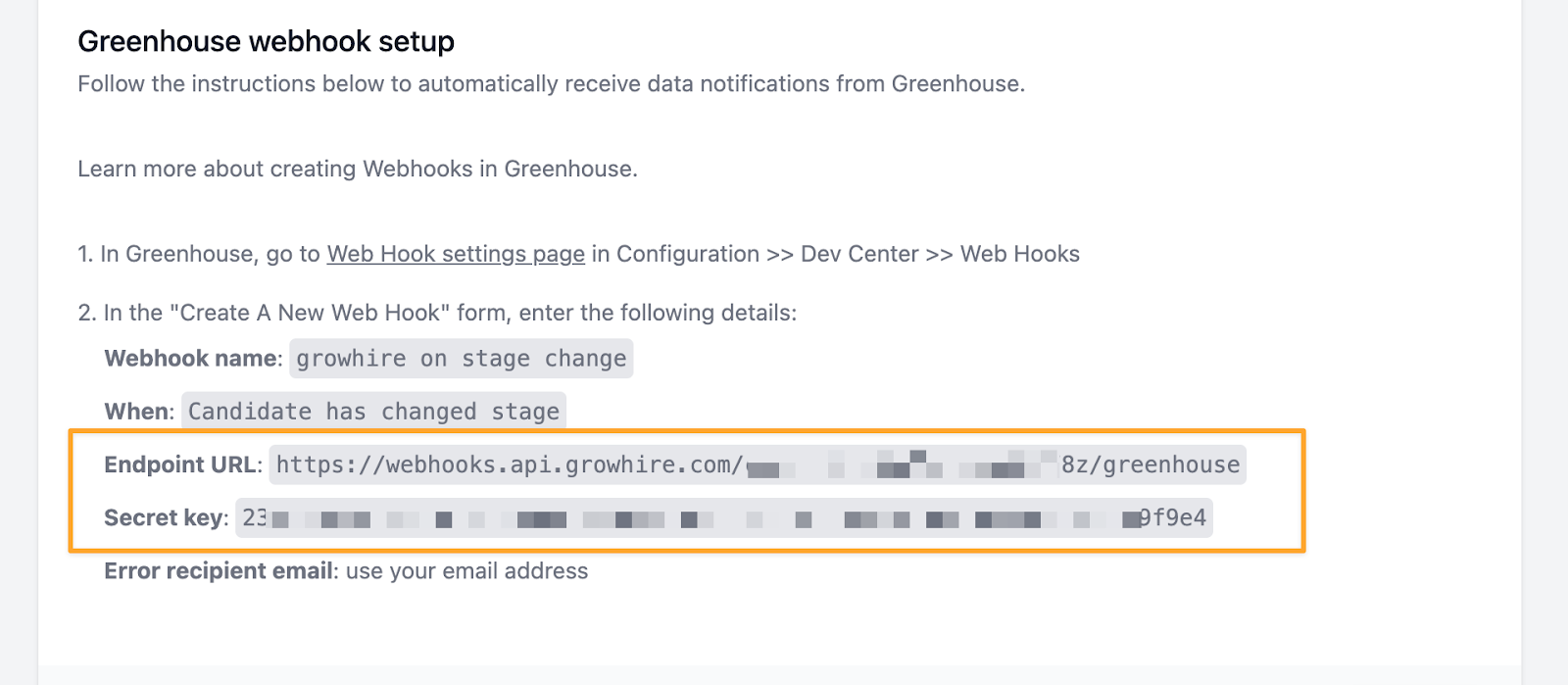
Task: Click the '23' start of the Secret key value
Action: (x=255, y=517)
